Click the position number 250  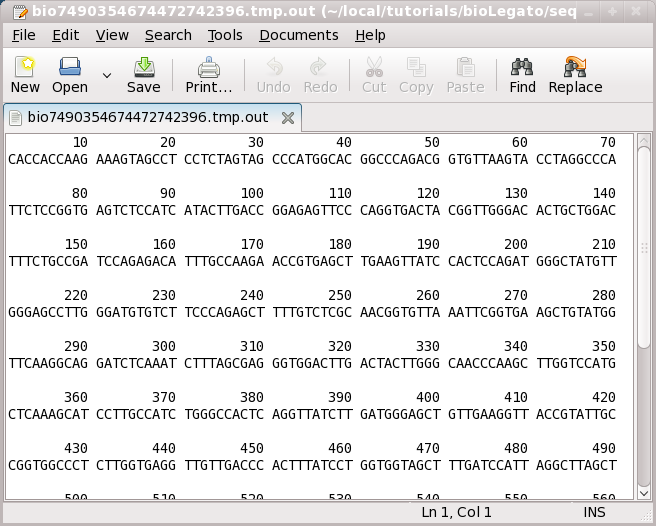pos(340,295)
